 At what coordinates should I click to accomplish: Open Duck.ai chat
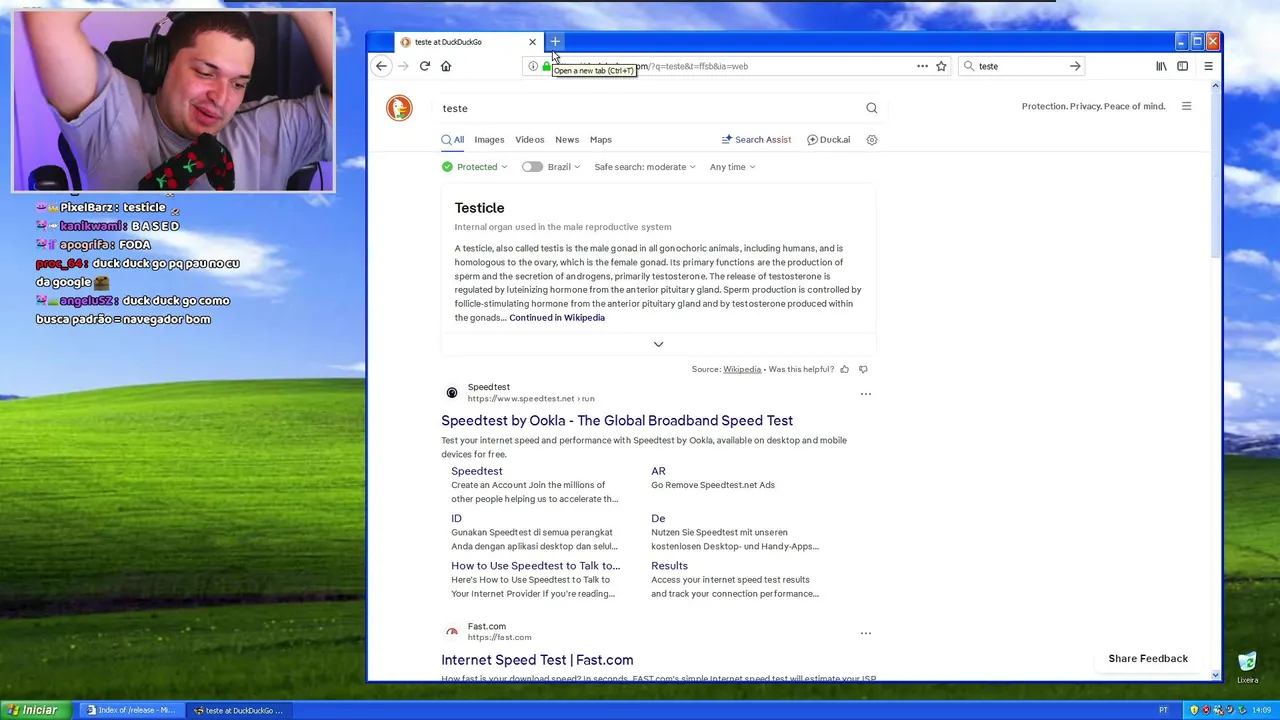pos(828,140)
